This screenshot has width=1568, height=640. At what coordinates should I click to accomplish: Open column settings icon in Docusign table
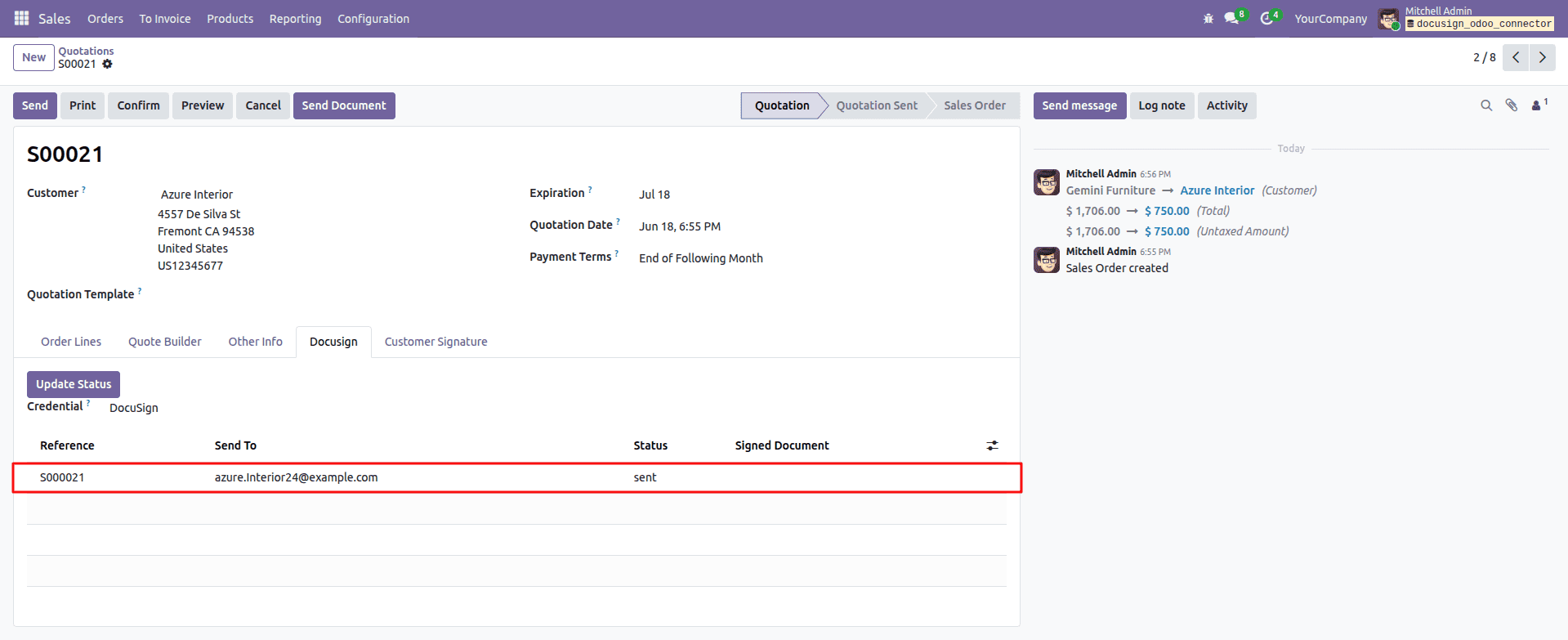click(992, 445)
